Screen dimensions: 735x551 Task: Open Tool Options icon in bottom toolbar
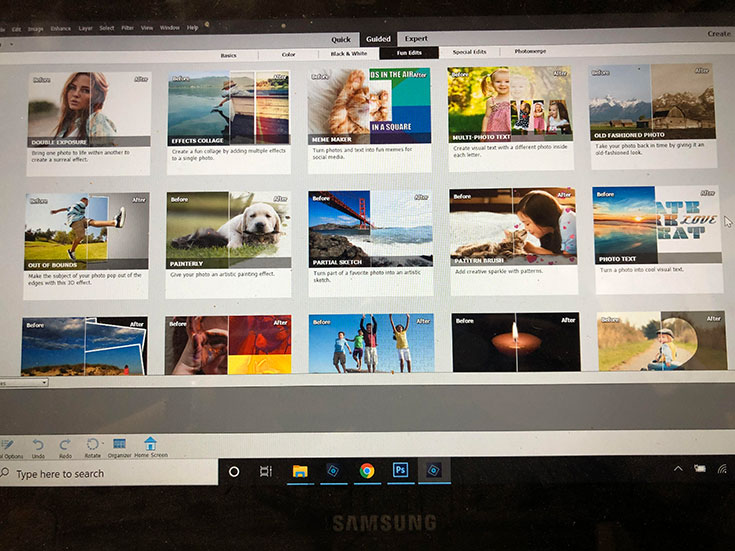click(x=9, y=448)
